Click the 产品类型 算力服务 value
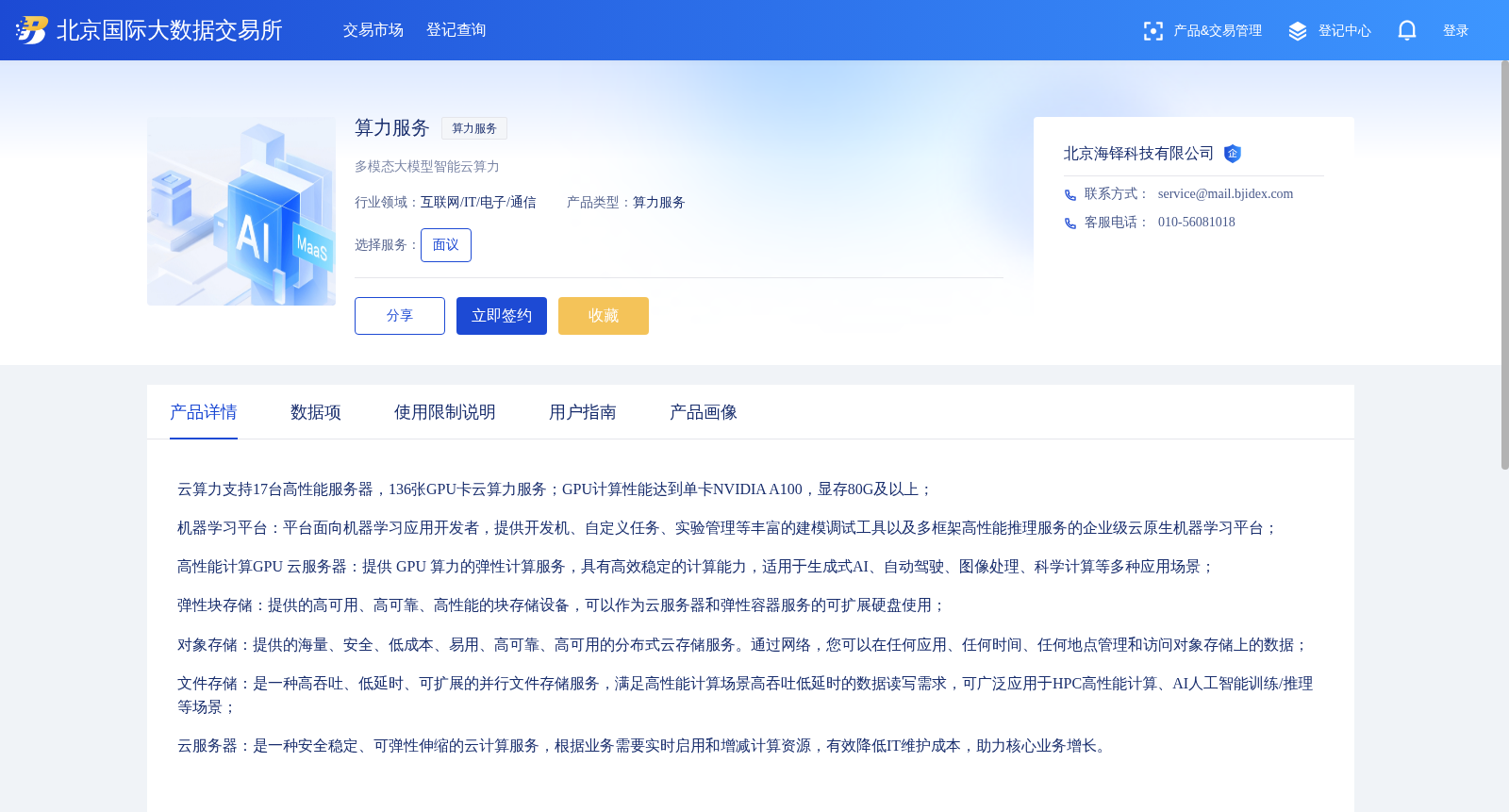This screenshot has width=1509, height=812. (x=658, y=203)
